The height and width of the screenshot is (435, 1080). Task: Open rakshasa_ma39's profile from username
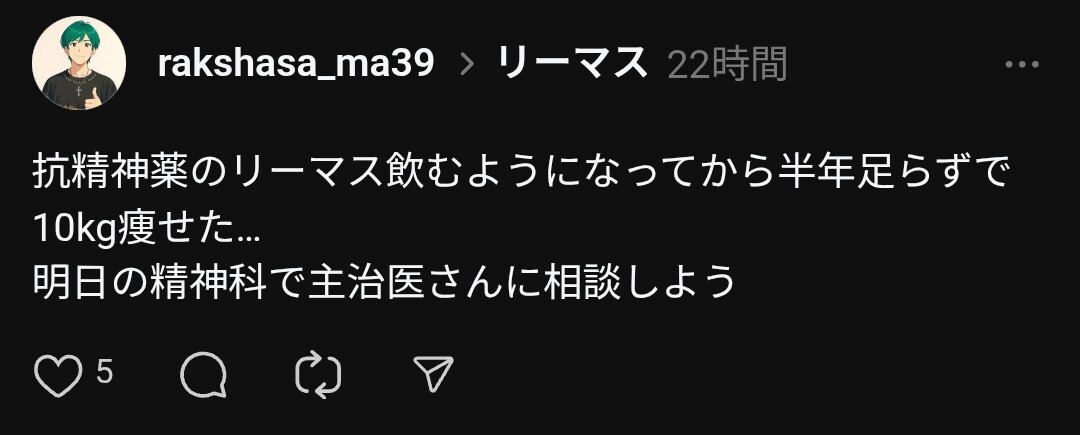296,65
